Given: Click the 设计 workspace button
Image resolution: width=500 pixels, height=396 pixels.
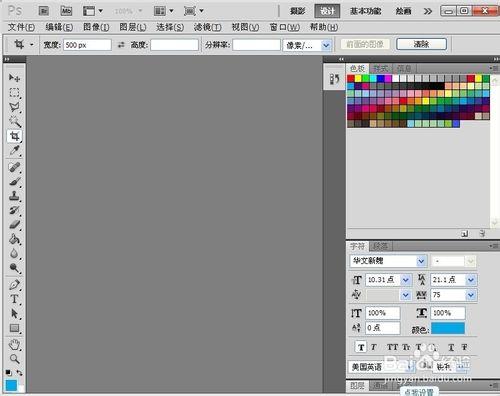Looking at the screenshot, I should click(327, 11).
